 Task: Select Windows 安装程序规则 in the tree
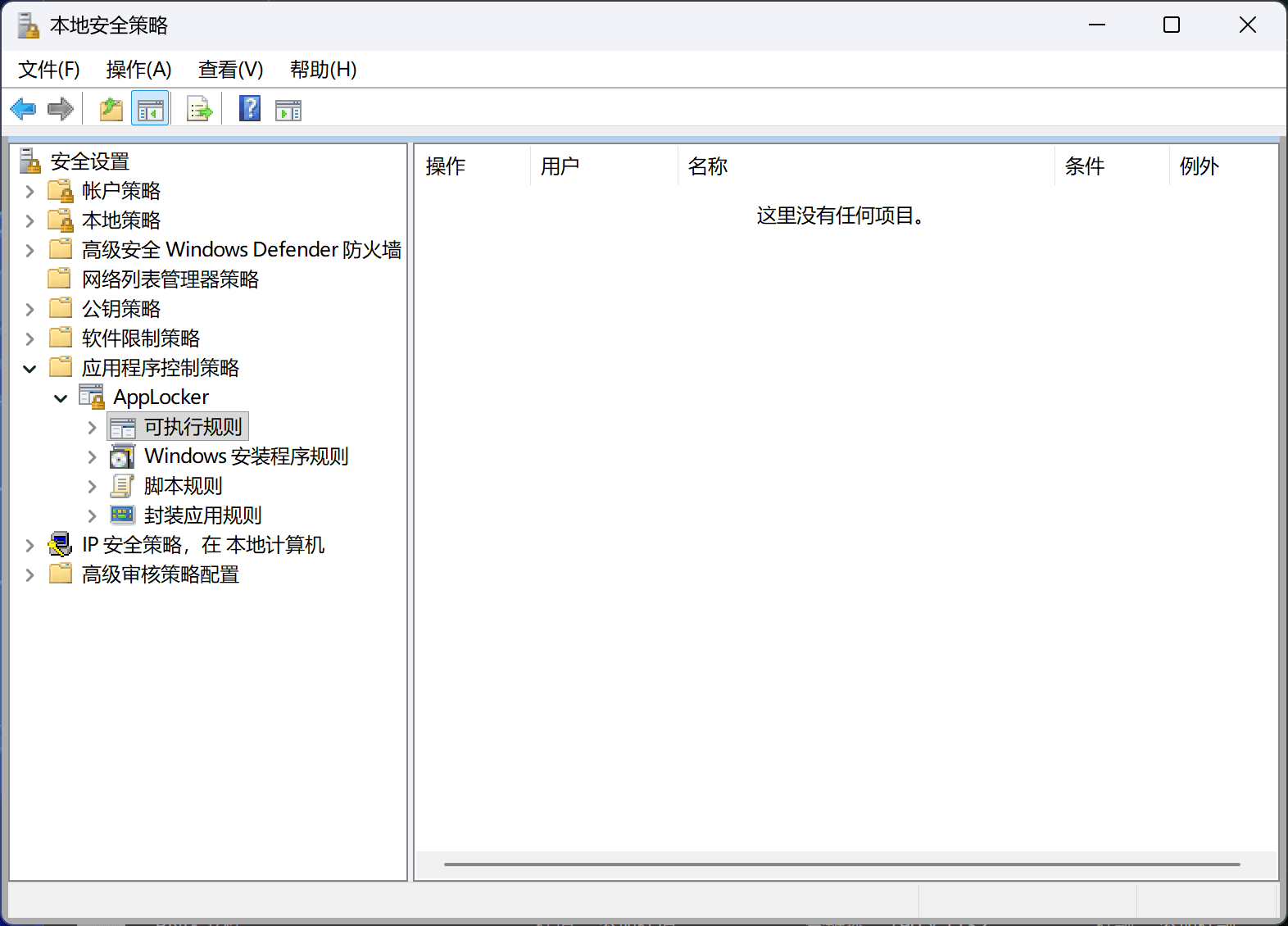click(x=246, y=456)
